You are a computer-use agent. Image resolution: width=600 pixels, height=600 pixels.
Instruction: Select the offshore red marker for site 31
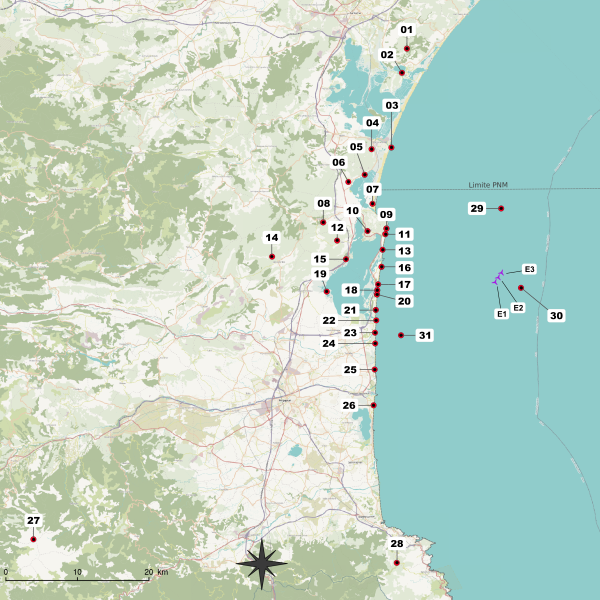[x=401, y=335]
